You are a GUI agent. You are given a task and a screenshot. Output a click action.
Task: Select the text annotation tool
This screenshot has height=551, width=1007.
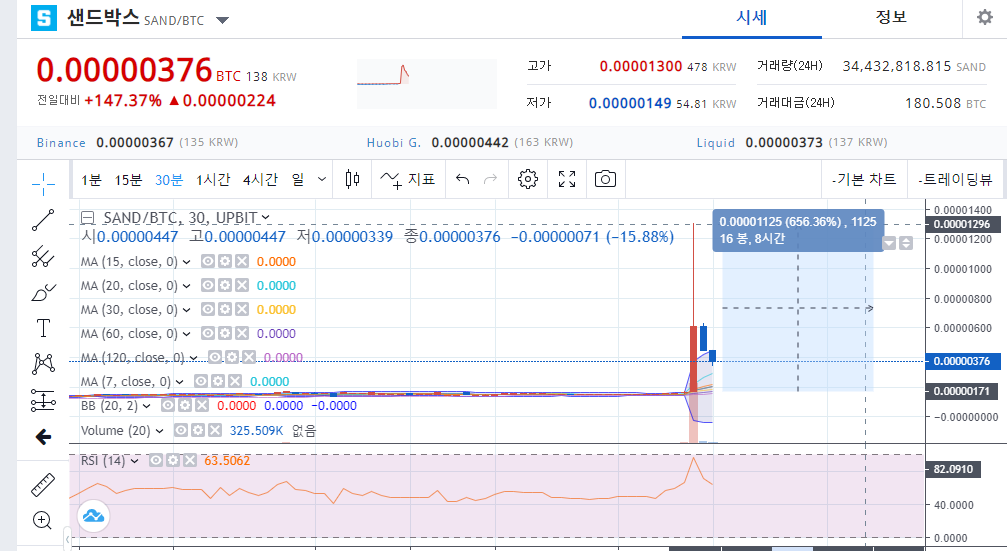click(x=43, y=328)
